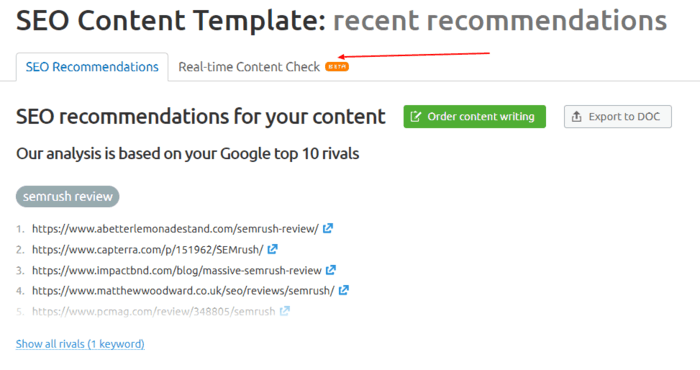
Task: Click the orange BETA badge
Action: (337, 67)
